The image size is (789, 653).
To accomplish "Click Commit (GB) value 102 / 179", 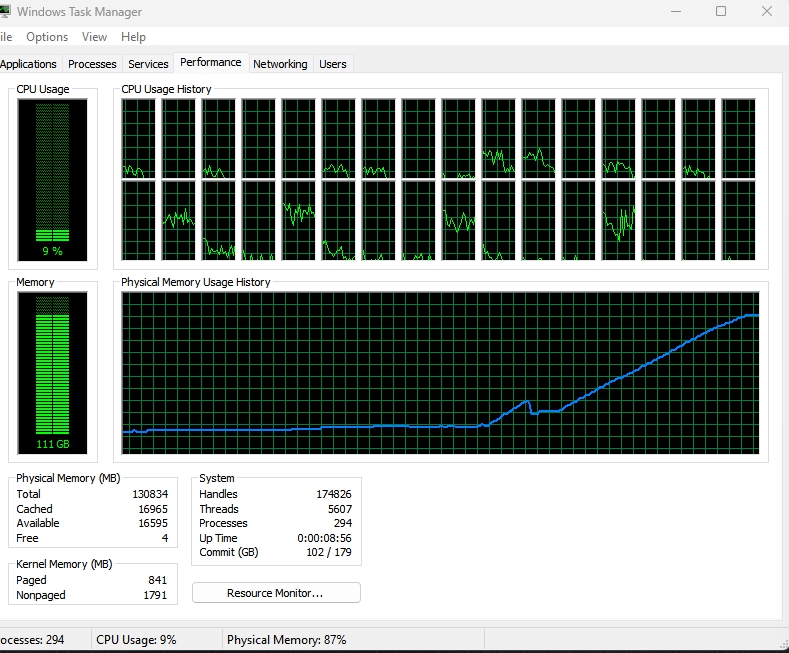I will click(329, 552).
